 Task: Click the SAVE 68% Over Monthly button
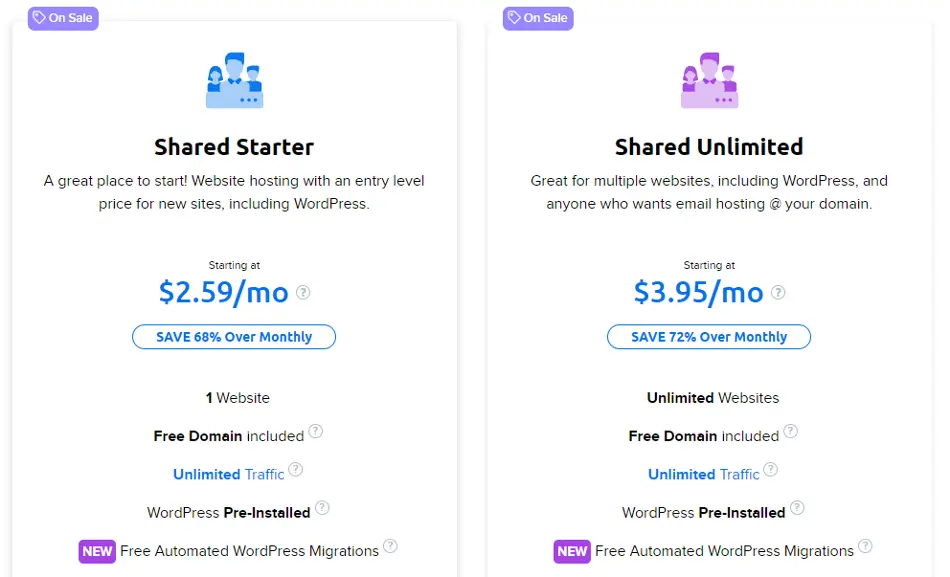click(x=234, y=337)
